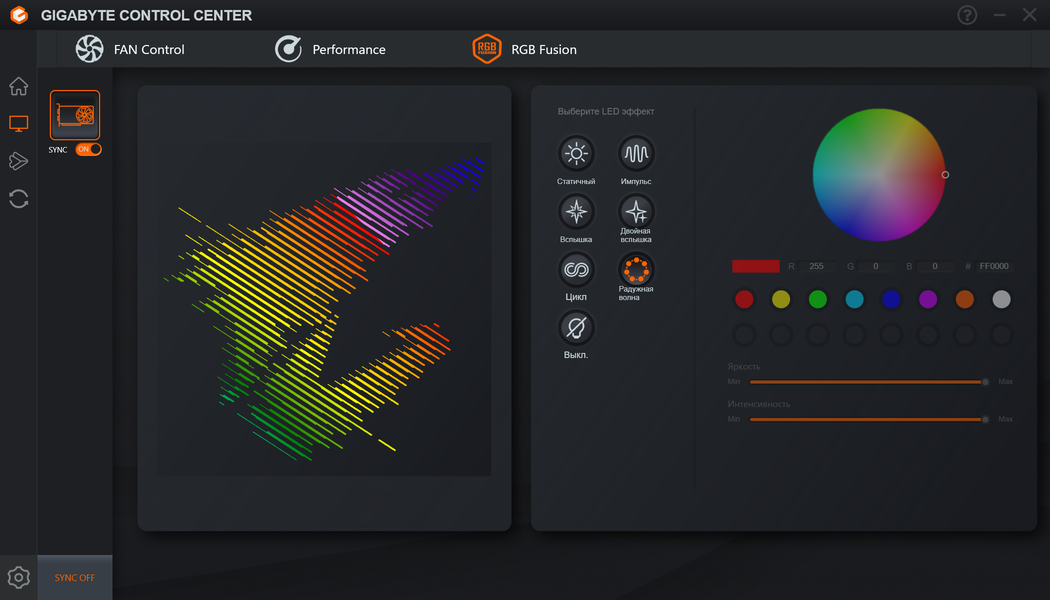1050x600 pixels.
Task: Pick the cyan preset color swatch
Action: [x=854, y=299]
